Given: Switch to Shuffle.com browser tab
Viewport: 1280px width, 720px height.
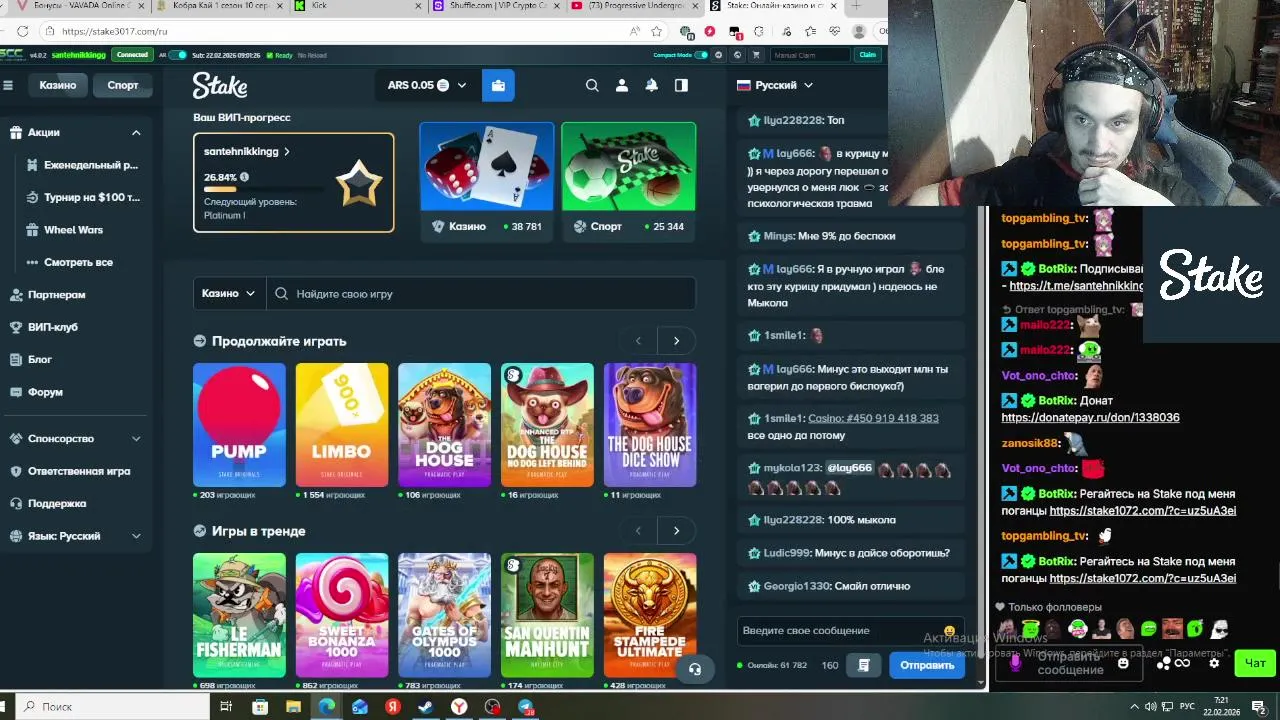Looking at the screenshot, I should pyautogui.click(x=495, y=6).
